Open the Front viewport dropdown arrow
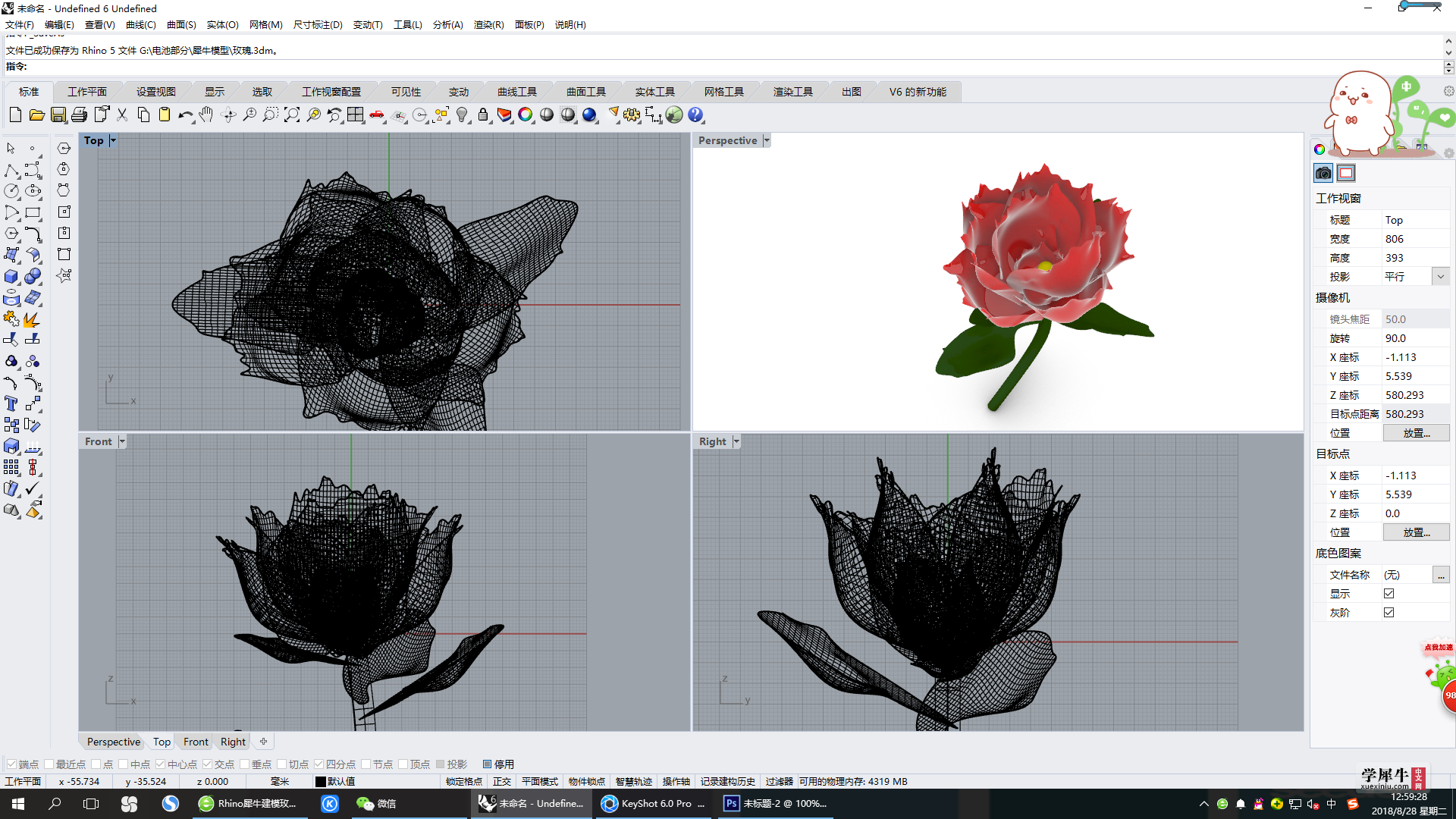Viewport: 1456px width, 819px height. point(122,441)
